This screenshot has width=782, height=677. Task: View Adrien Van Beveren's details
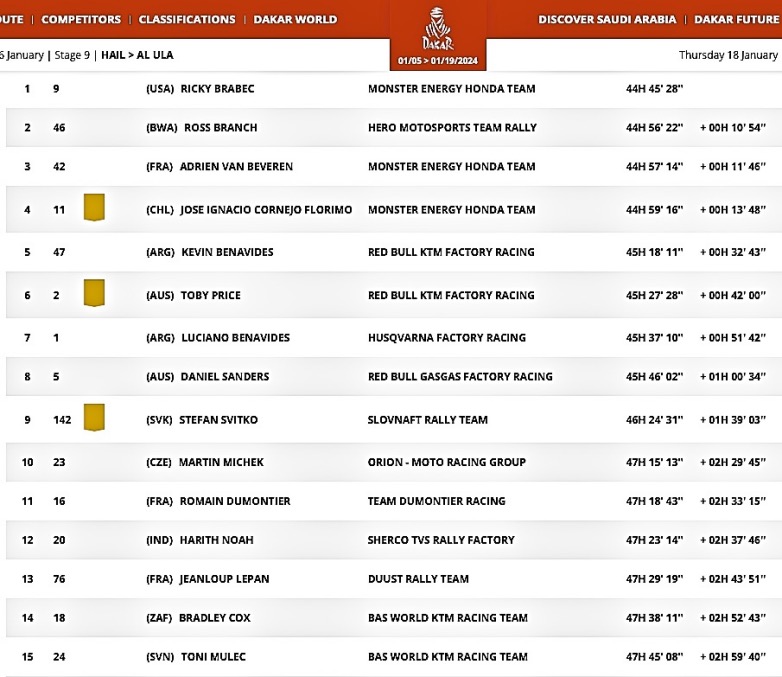click(x=236, y=167)
